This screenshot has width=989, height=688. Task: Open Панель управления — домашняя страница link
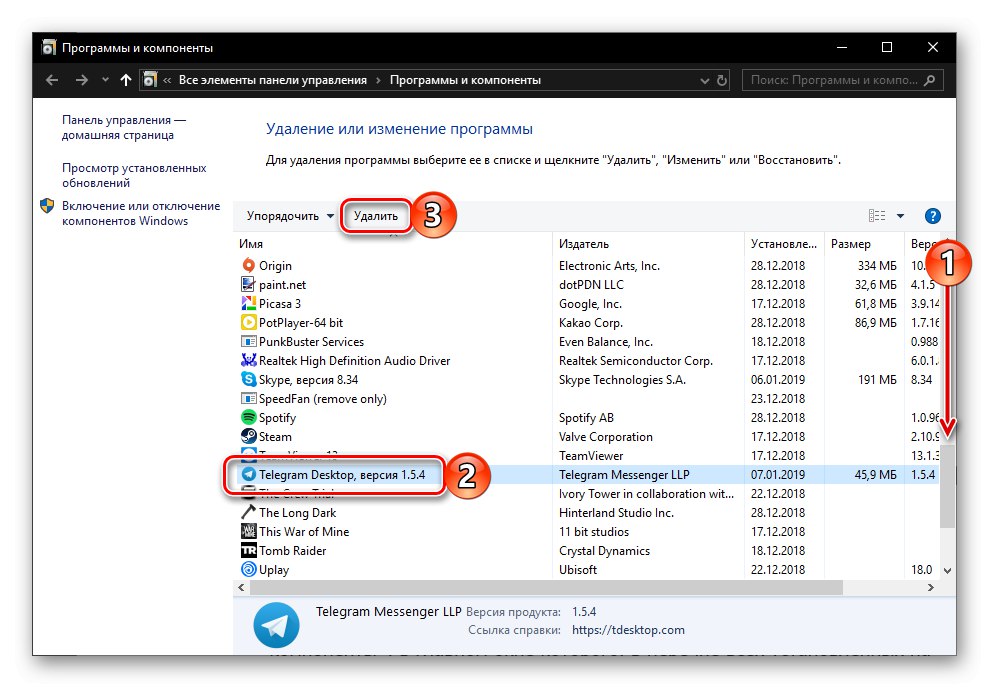(124, 127)
